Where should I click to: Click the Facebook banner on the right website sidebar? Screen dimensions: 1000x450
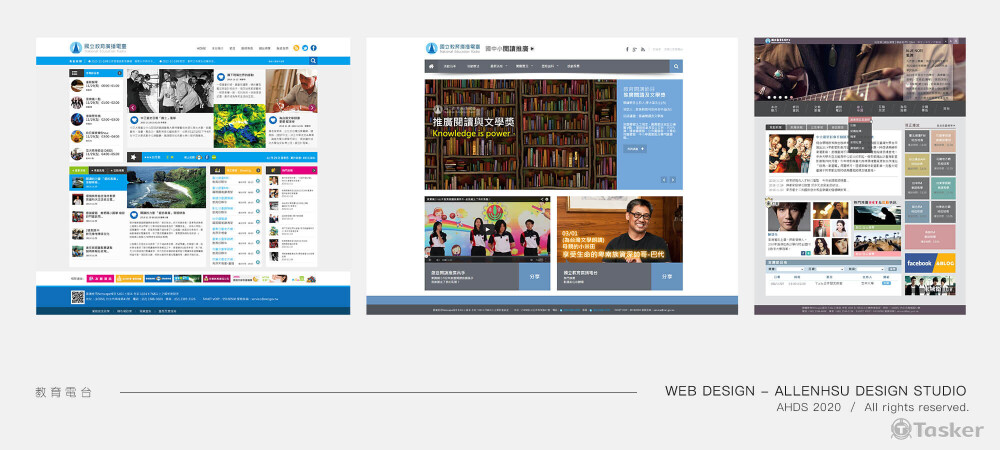tap(918, 263)
